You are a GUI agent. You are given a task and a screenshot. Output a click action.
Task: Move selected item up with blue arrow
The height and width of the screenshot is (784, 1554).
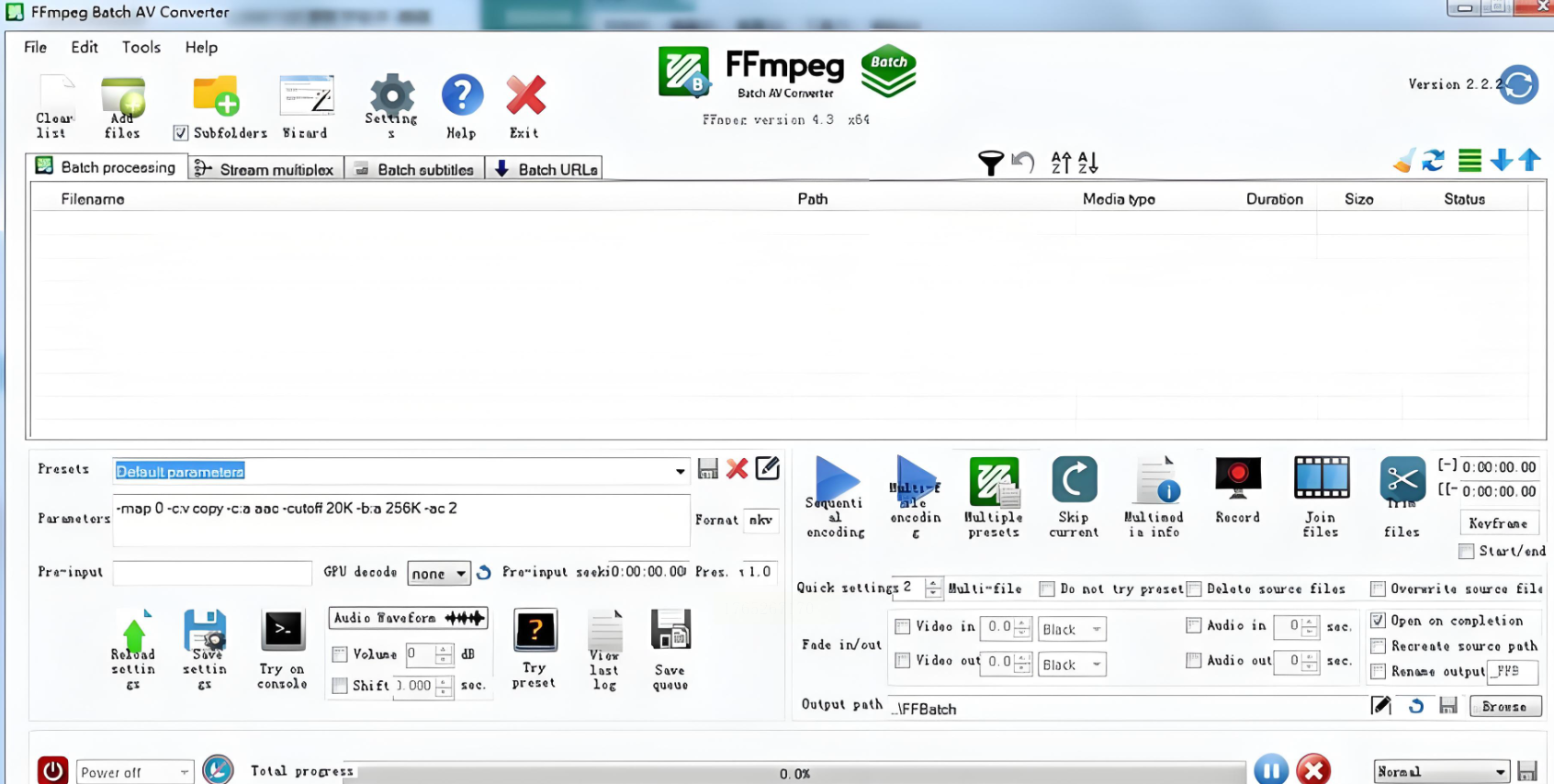(x=1529, y=161)
